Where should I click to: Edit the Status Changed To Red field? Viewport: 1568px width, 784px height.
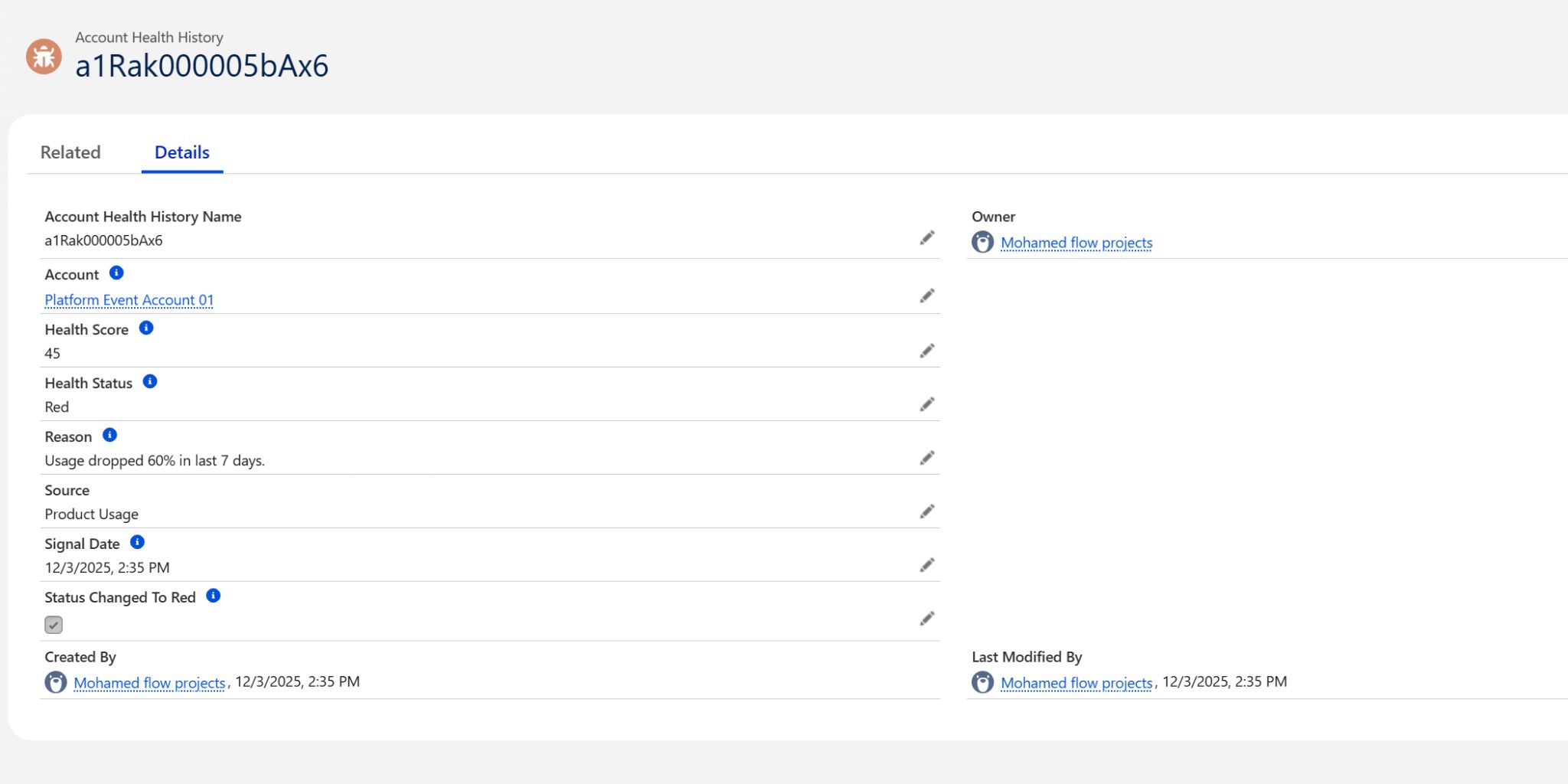[x=926, y=619]
